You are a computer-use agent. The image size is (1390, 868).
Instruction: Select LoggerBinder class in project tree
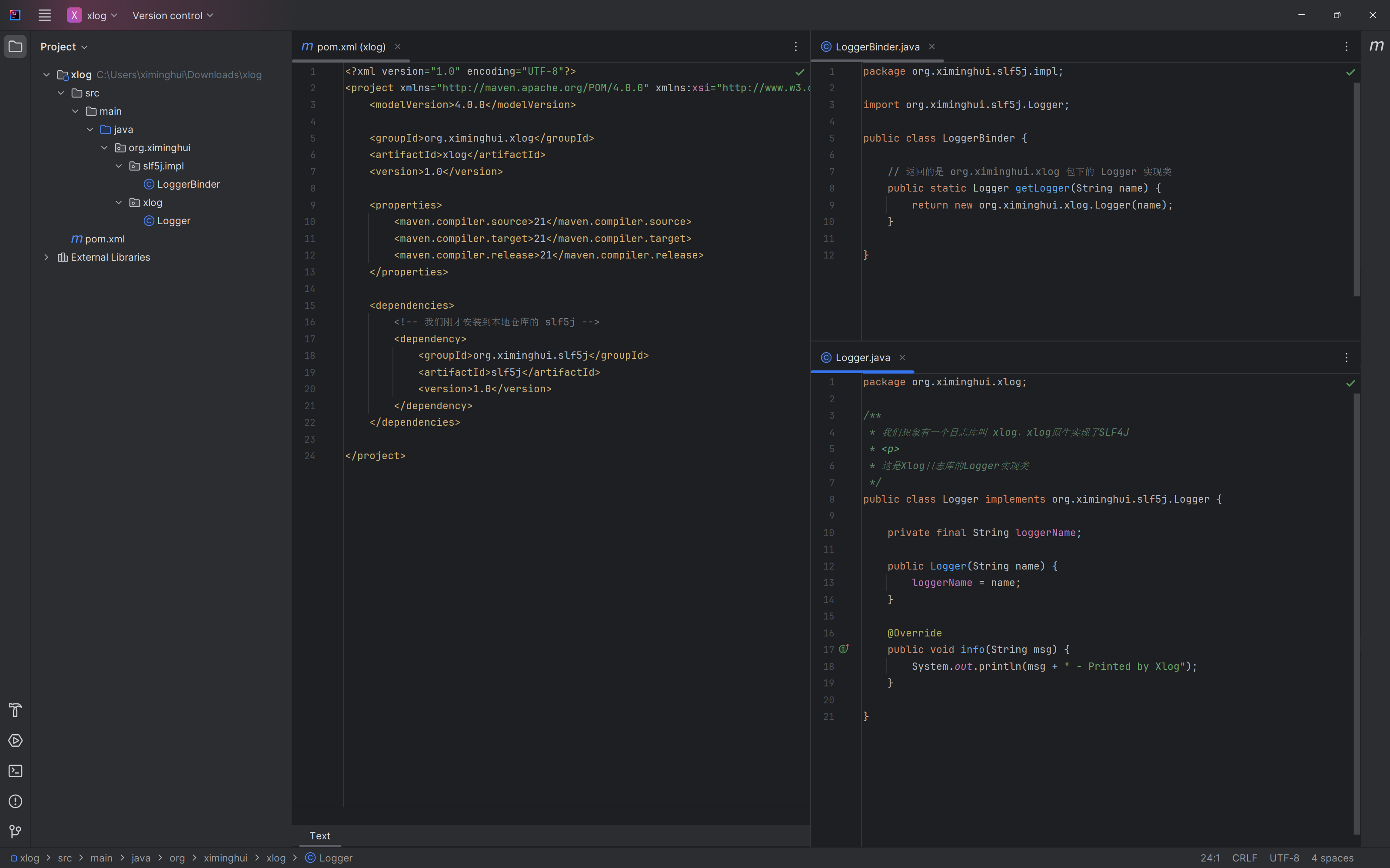(182, 184)
